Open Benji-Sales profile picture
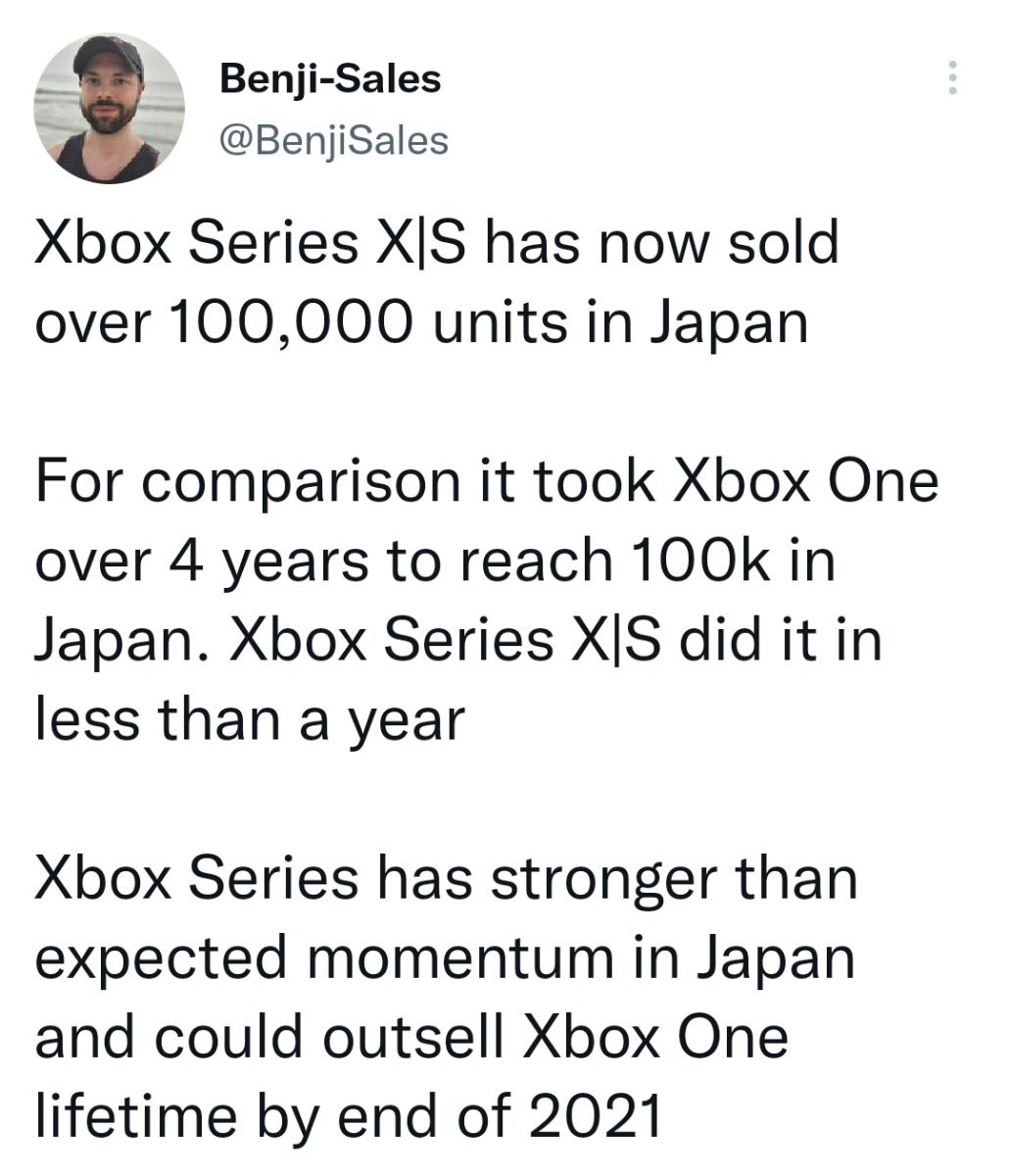This screenshot has width=1009, height=1176. 109,109
